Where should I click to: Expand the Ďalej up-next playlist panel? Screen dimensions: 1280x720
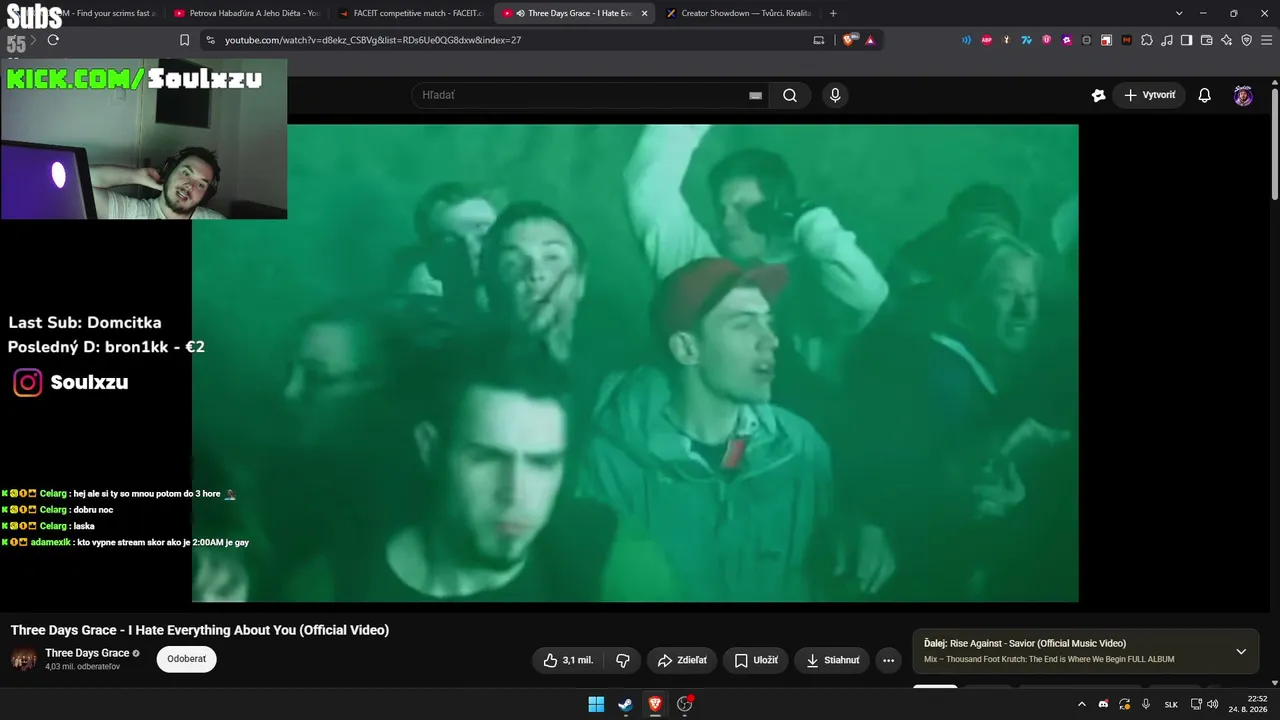[x=1241, y=651]
